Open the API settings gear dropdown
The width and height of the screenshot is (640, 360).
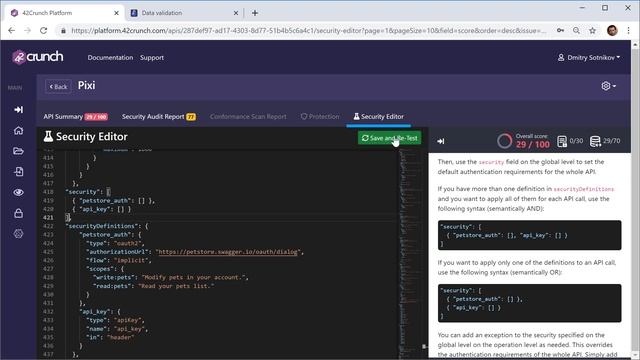pos(608,86)
